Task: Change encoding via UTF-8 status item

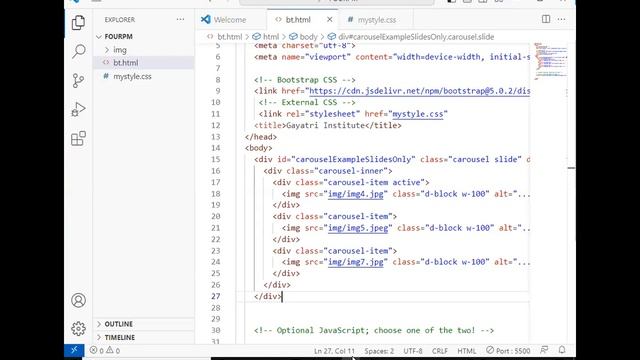Action: coord(413,351)
